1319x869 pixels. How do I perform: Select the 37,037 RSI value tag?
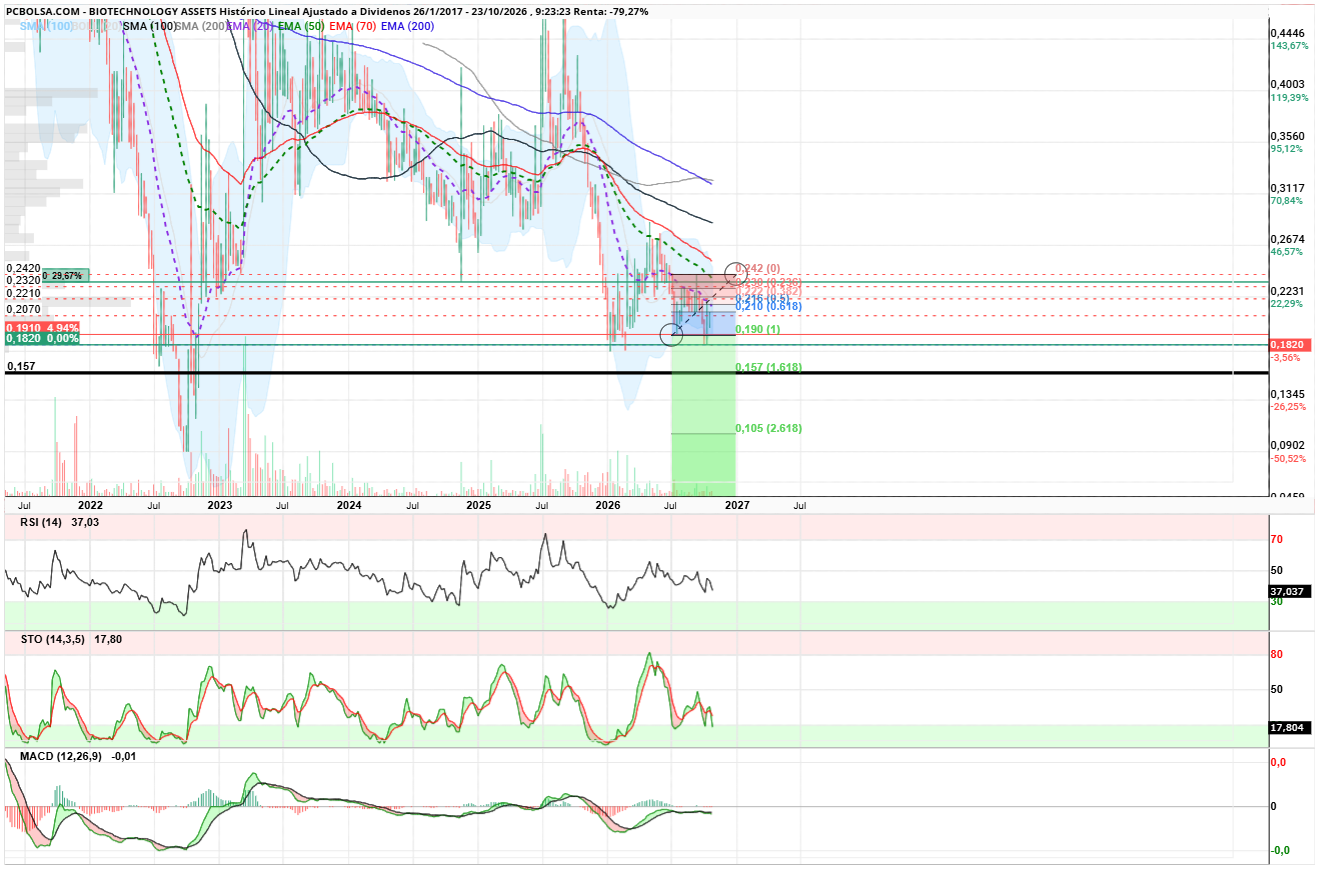(1291, 591)
